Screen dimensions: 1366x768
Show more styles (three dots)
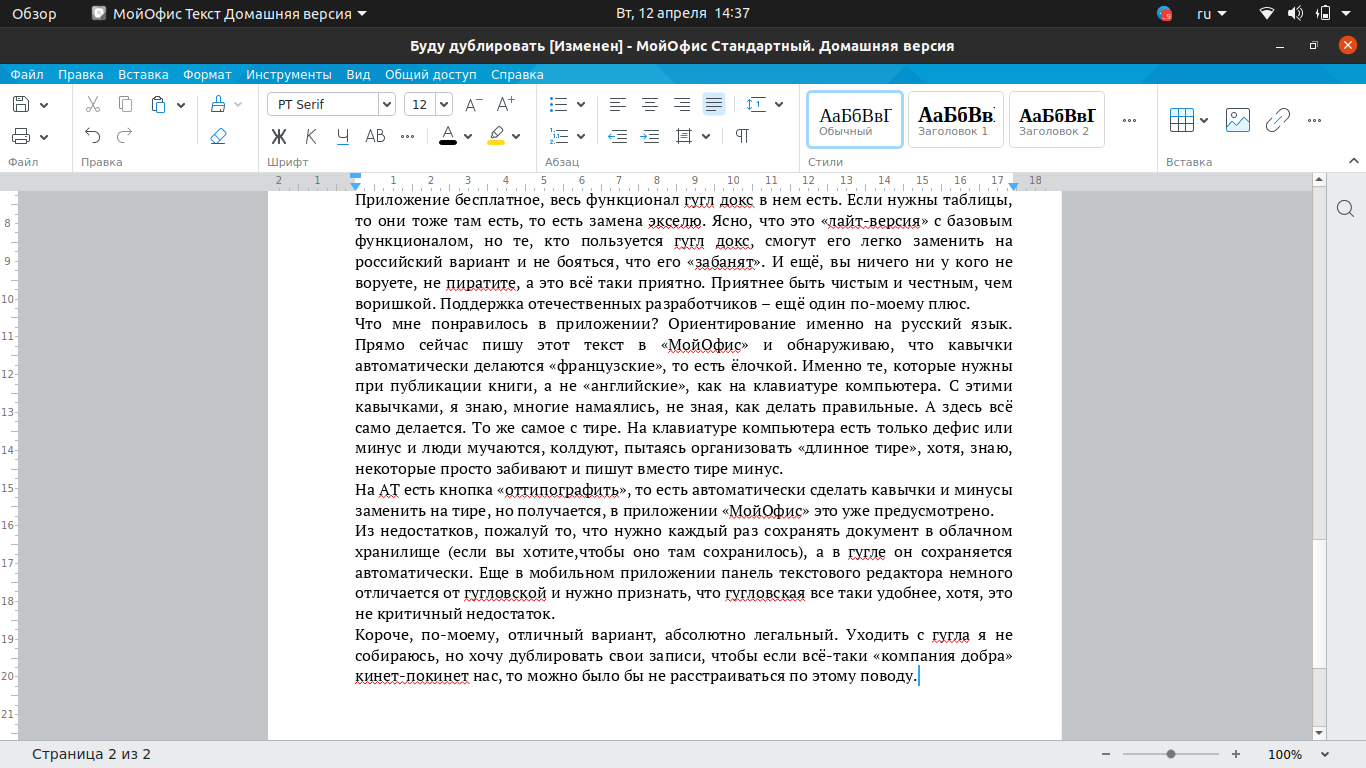[x=1130, y=120]
